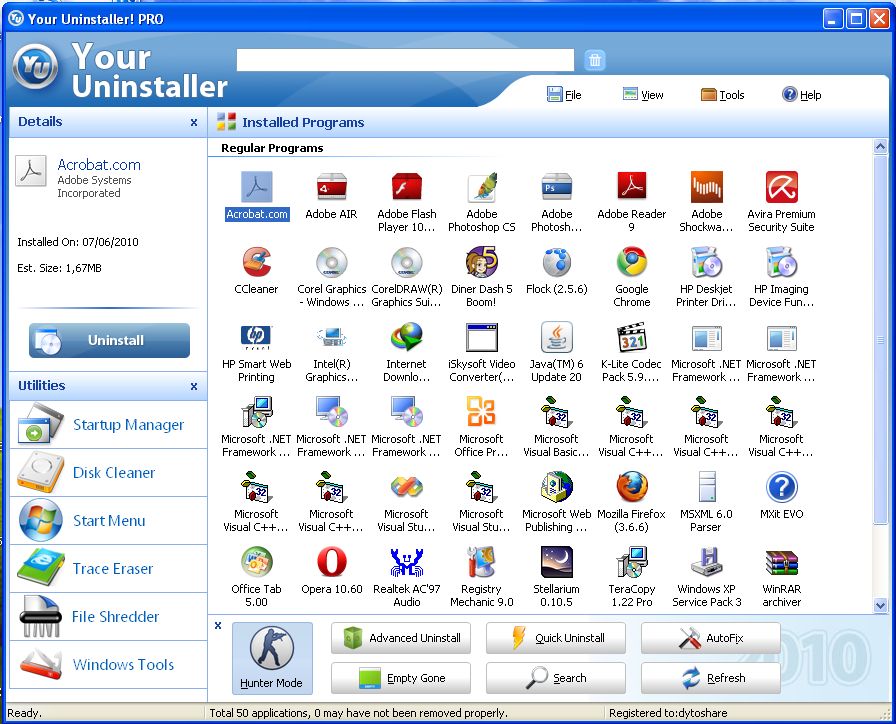
Task: Click the Search button
Action: tap(555, 678)
